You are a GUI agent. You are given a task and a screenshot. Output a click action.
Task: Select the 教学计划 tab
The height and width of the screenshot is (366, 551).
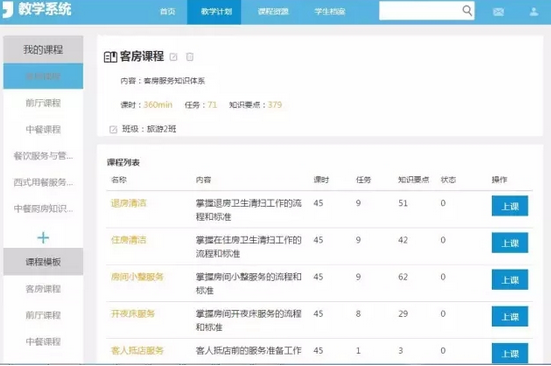coord(214,12)
